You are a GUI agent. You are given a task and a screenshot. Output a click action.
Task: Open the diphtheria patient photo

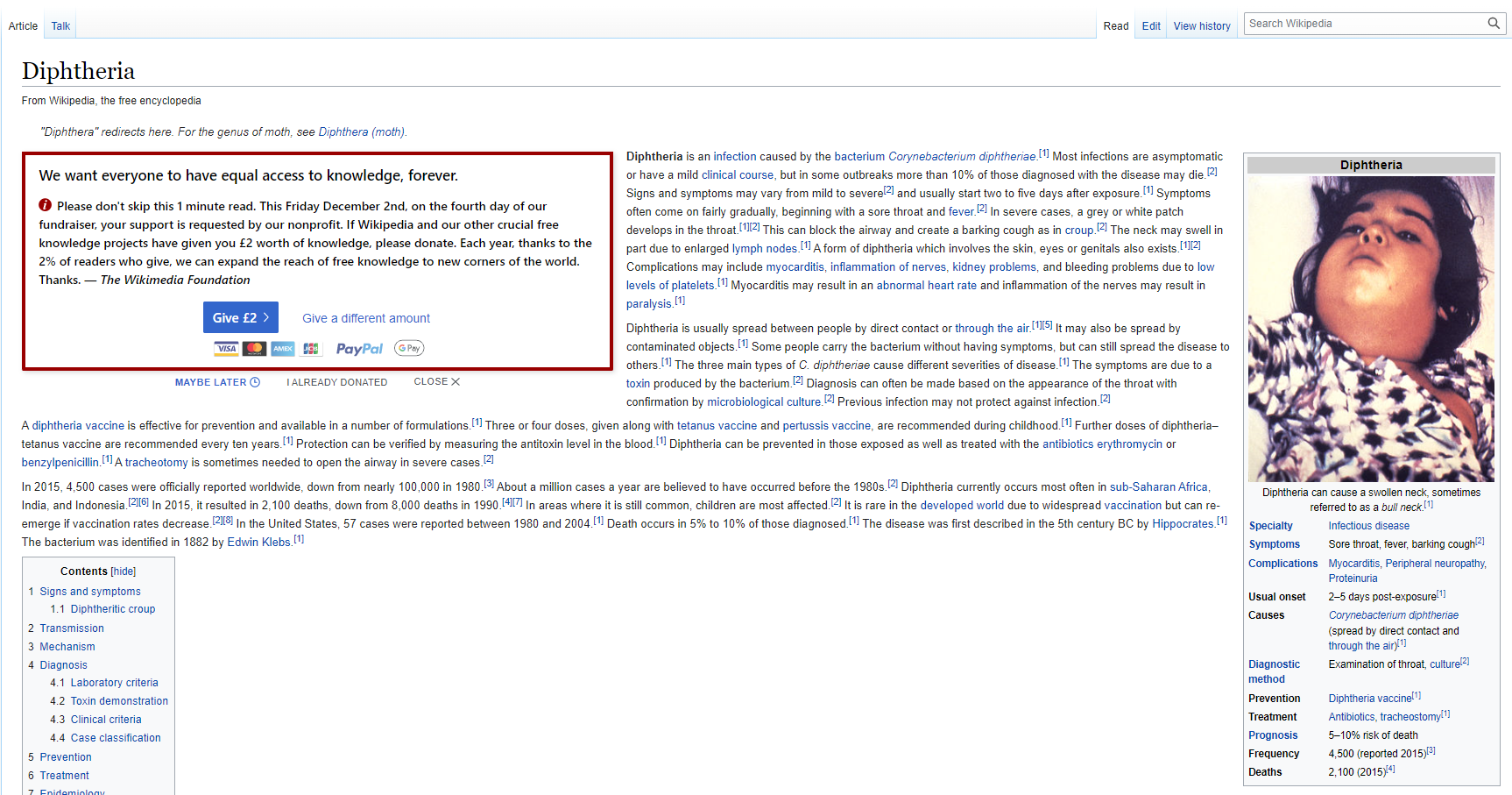1371,329
